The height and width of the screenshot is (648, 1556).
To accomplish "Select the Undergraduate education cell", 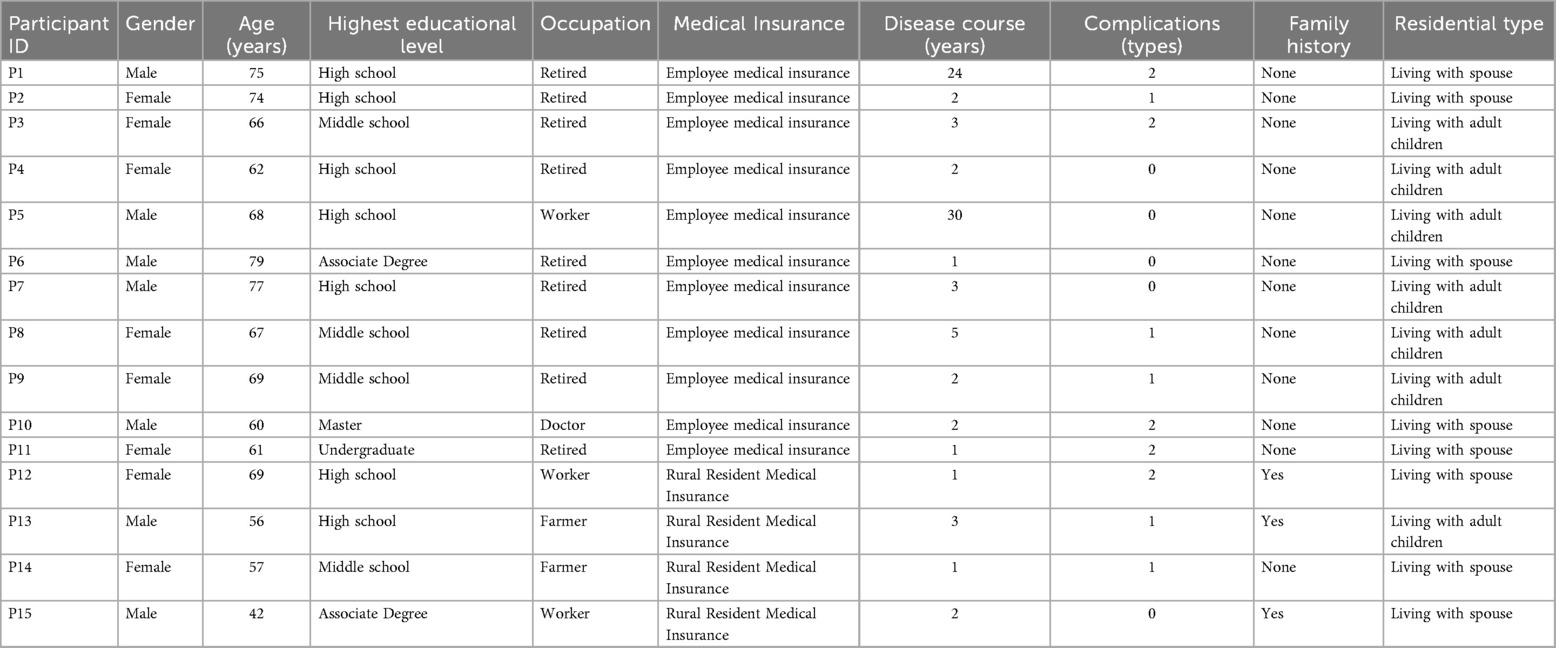I will pos(366,450).
